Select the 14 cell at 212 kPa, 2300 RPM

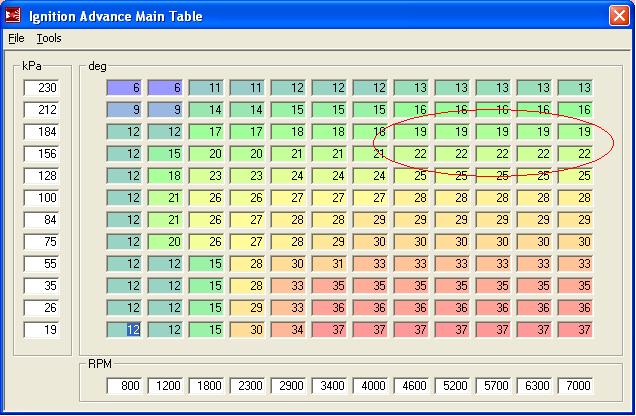[247, 109]
